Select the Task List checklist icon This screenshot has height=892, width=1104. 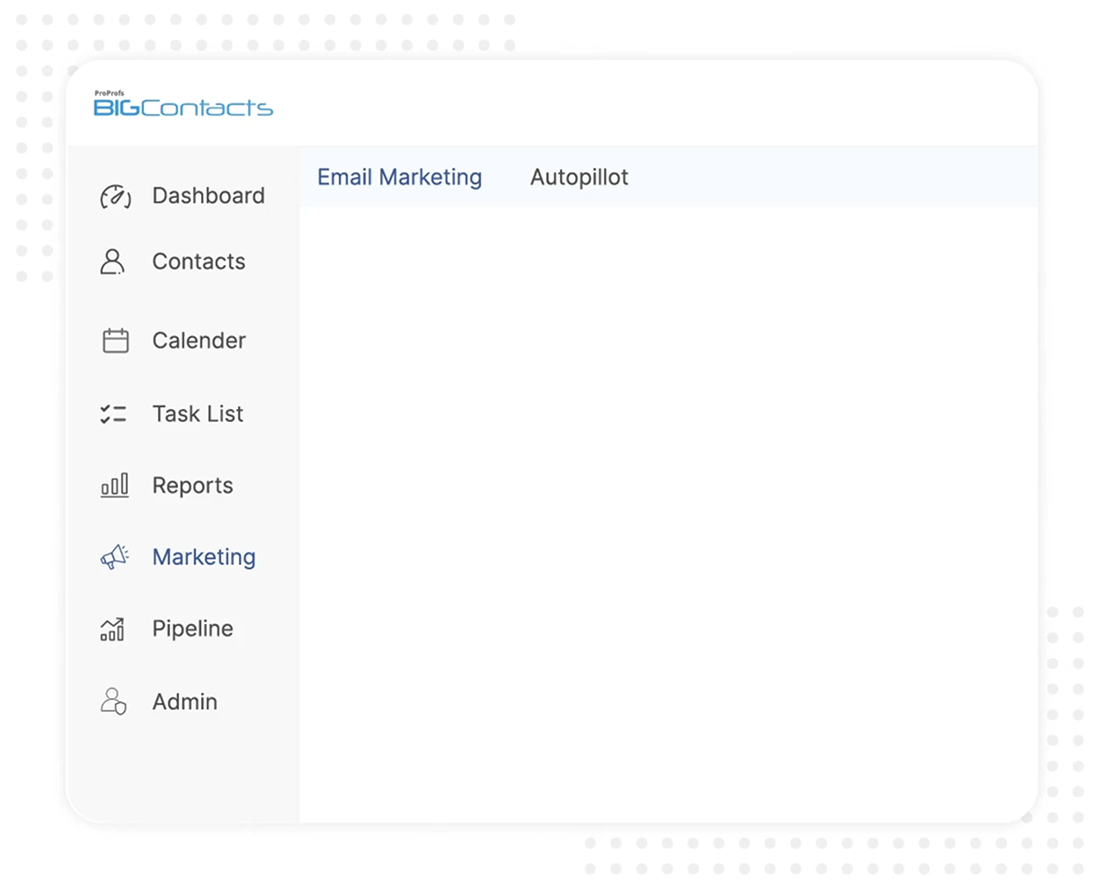113,413
